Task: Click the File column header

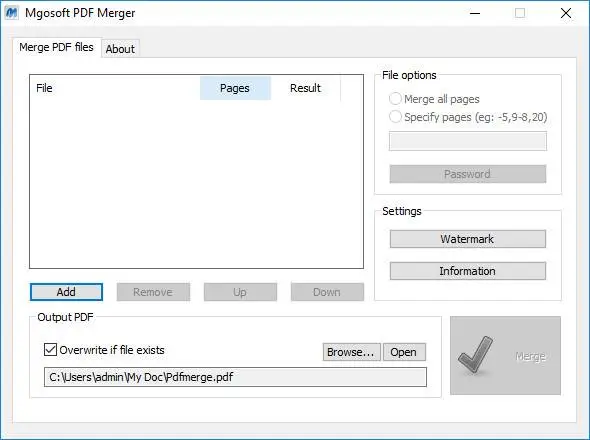Action: (x=115, y=88)
